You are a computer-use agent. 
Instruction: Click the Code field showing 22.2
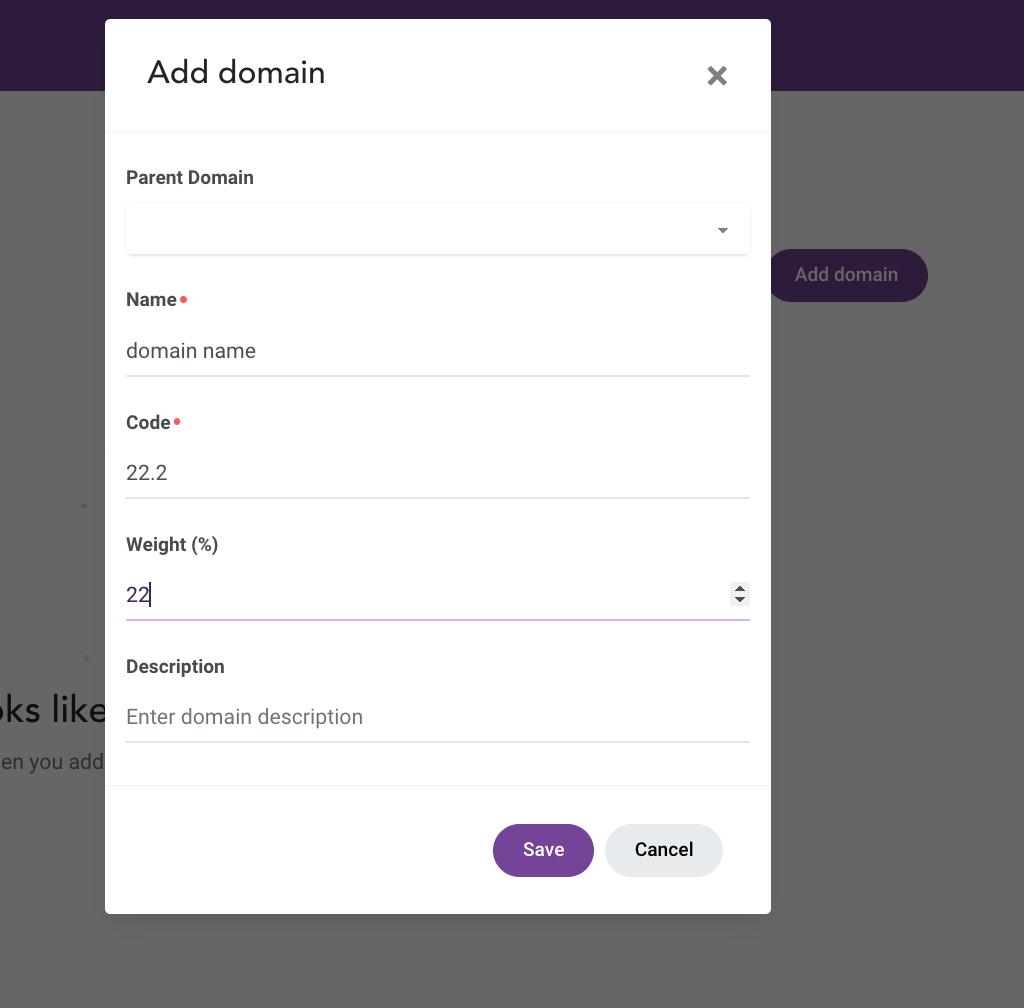(438, 473)
